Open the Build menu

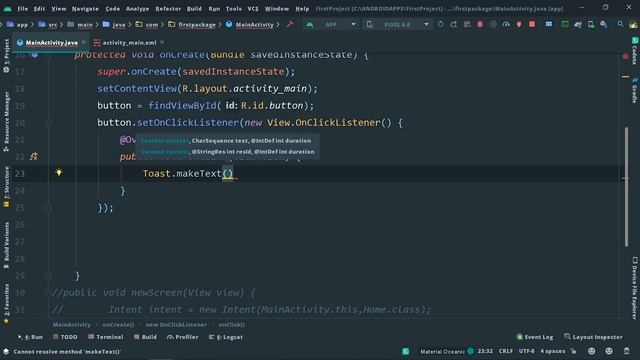194,9
